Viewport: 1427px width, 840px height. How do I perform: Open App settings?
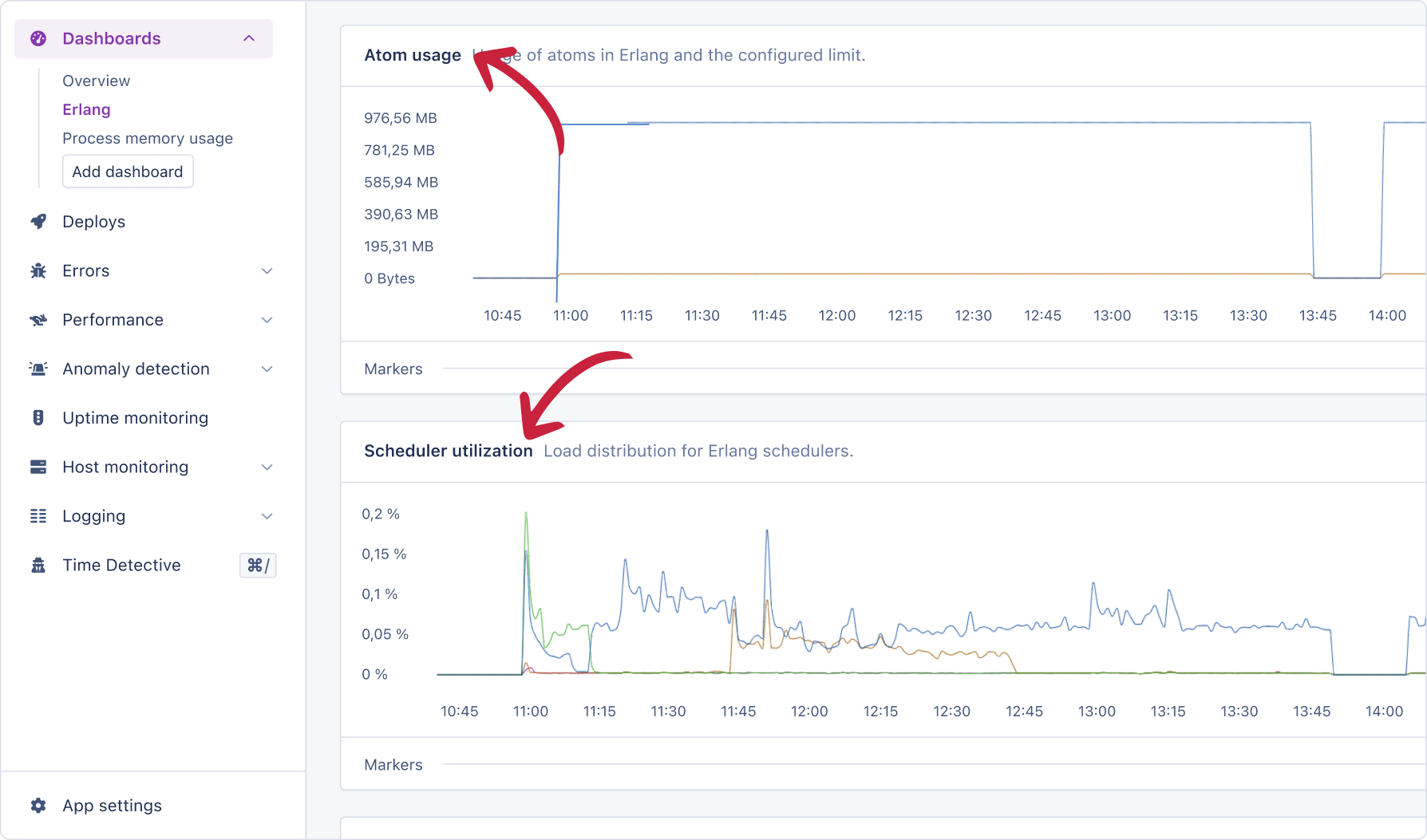pyautogui.click(x=112, y=806)
